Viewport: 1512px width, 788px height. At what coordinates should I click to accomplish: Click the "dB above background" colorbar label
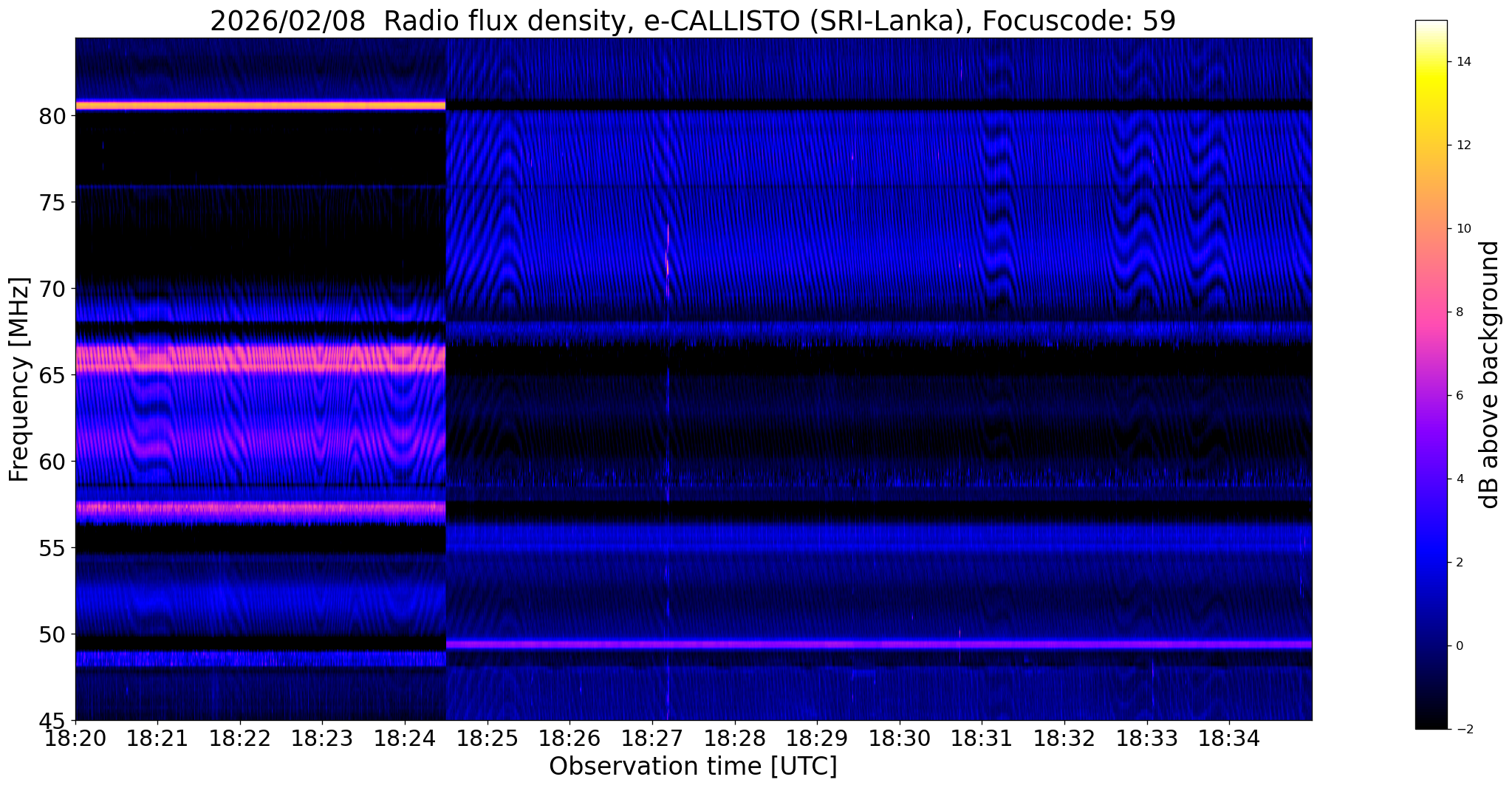[1489, 374]
